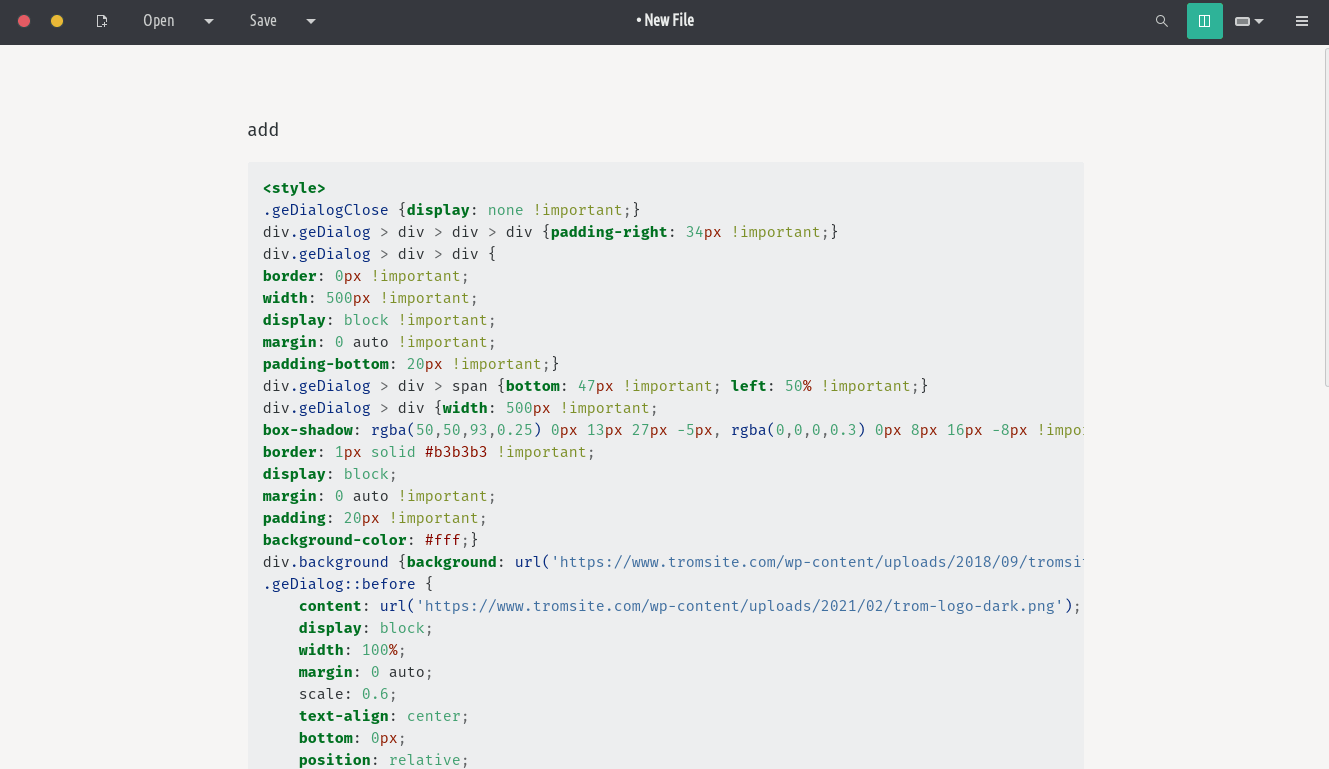The height and width of the screenshot is (769, 1329).
Task: Place cursor on the "add" text line
Action: [264, 130]
